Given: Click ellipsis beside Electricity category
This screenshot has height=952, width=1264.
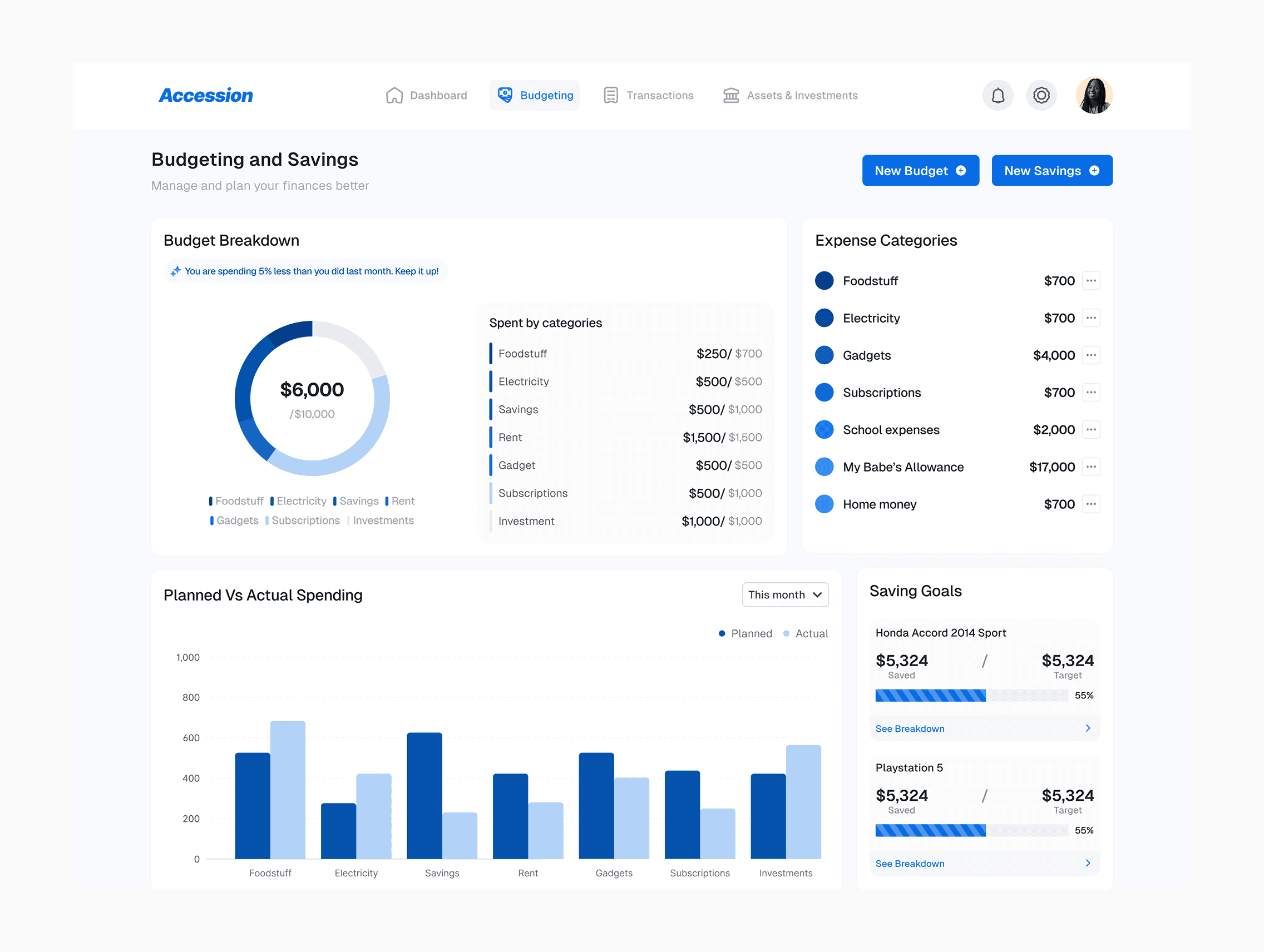Looking at the screenshot, I should (1091, 318).
